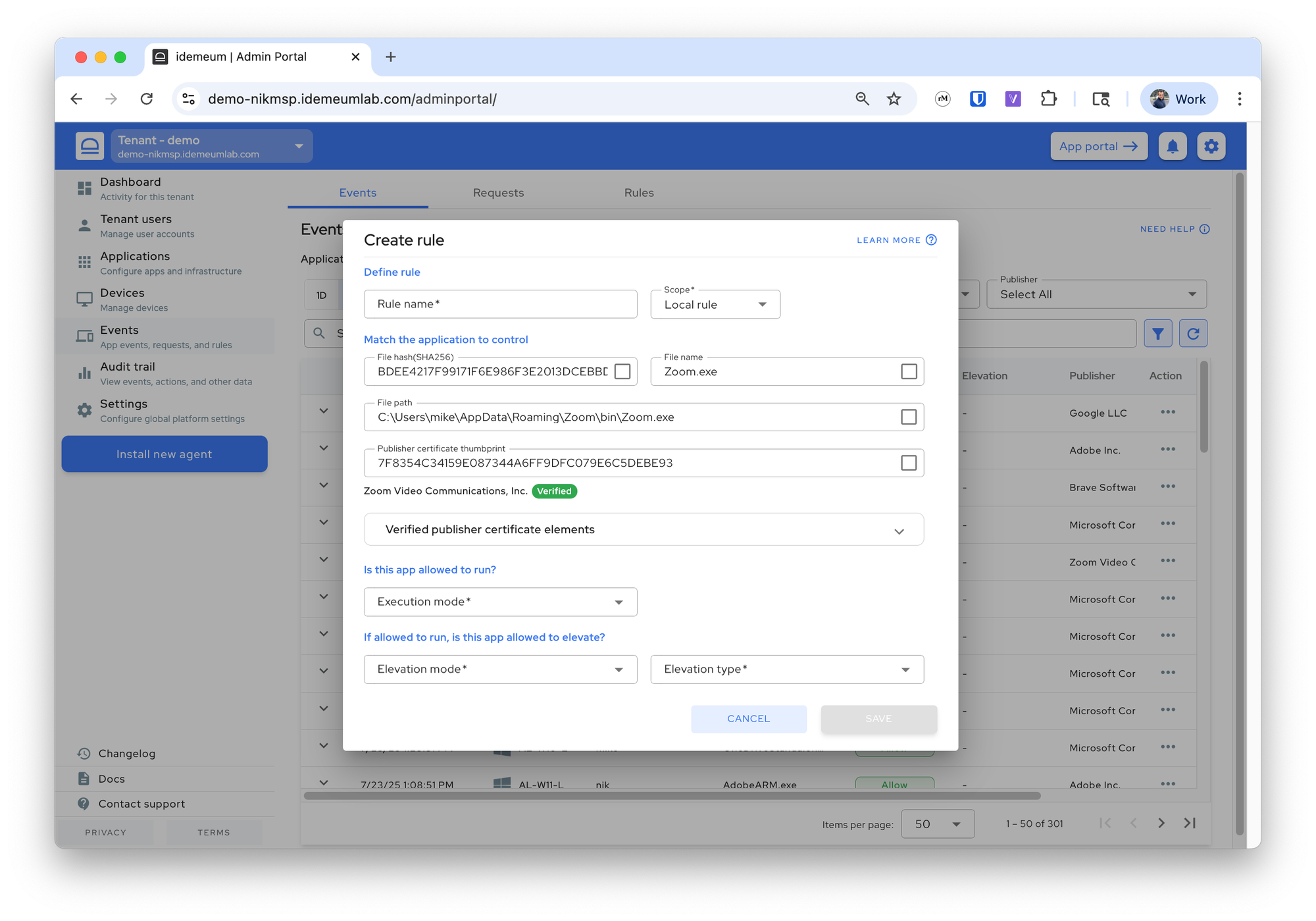Image resolution: width=1316 pixels, height=921 pixels.
Task: Click the filter funnel icon
Action: tap(1157, 334)
